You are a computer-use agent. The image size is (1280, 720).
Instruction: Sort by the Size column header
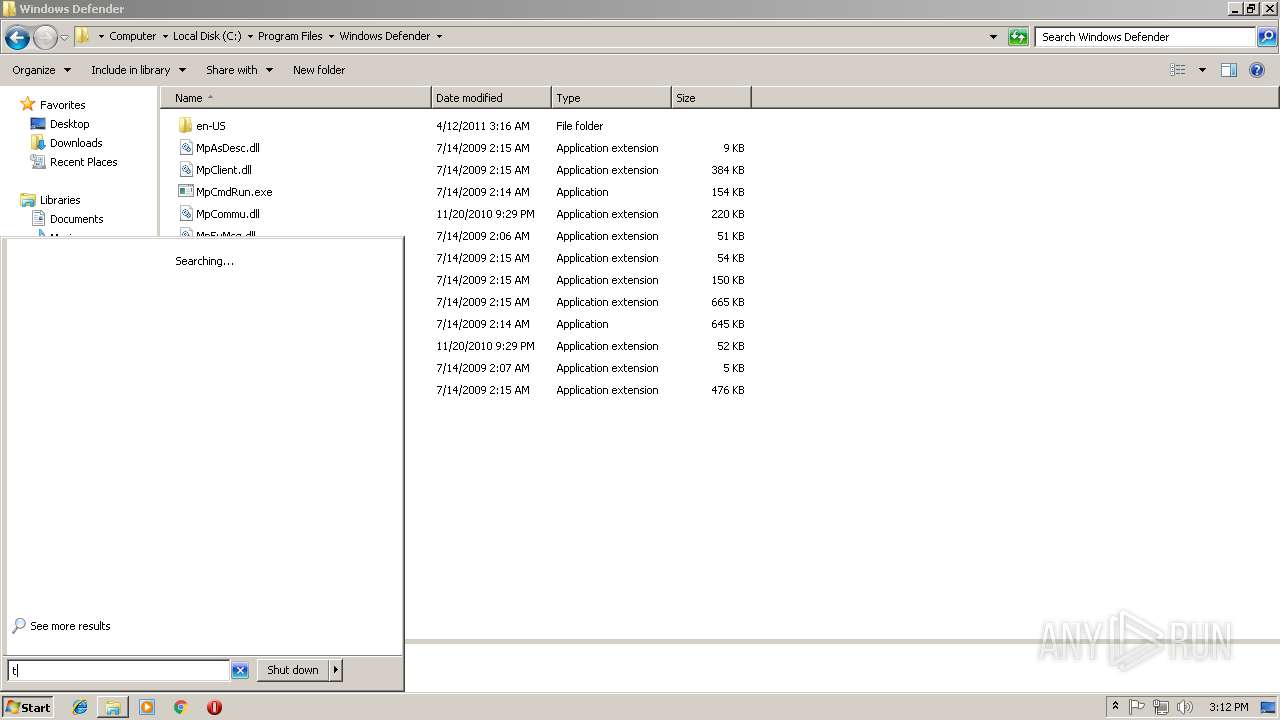pos(711,98)
